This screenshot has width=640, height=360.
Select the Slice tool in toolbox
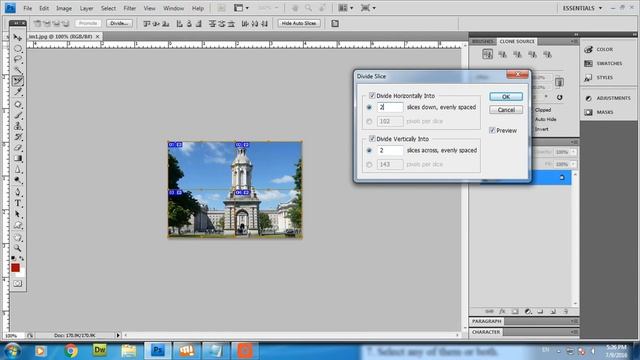pos(18,81)
